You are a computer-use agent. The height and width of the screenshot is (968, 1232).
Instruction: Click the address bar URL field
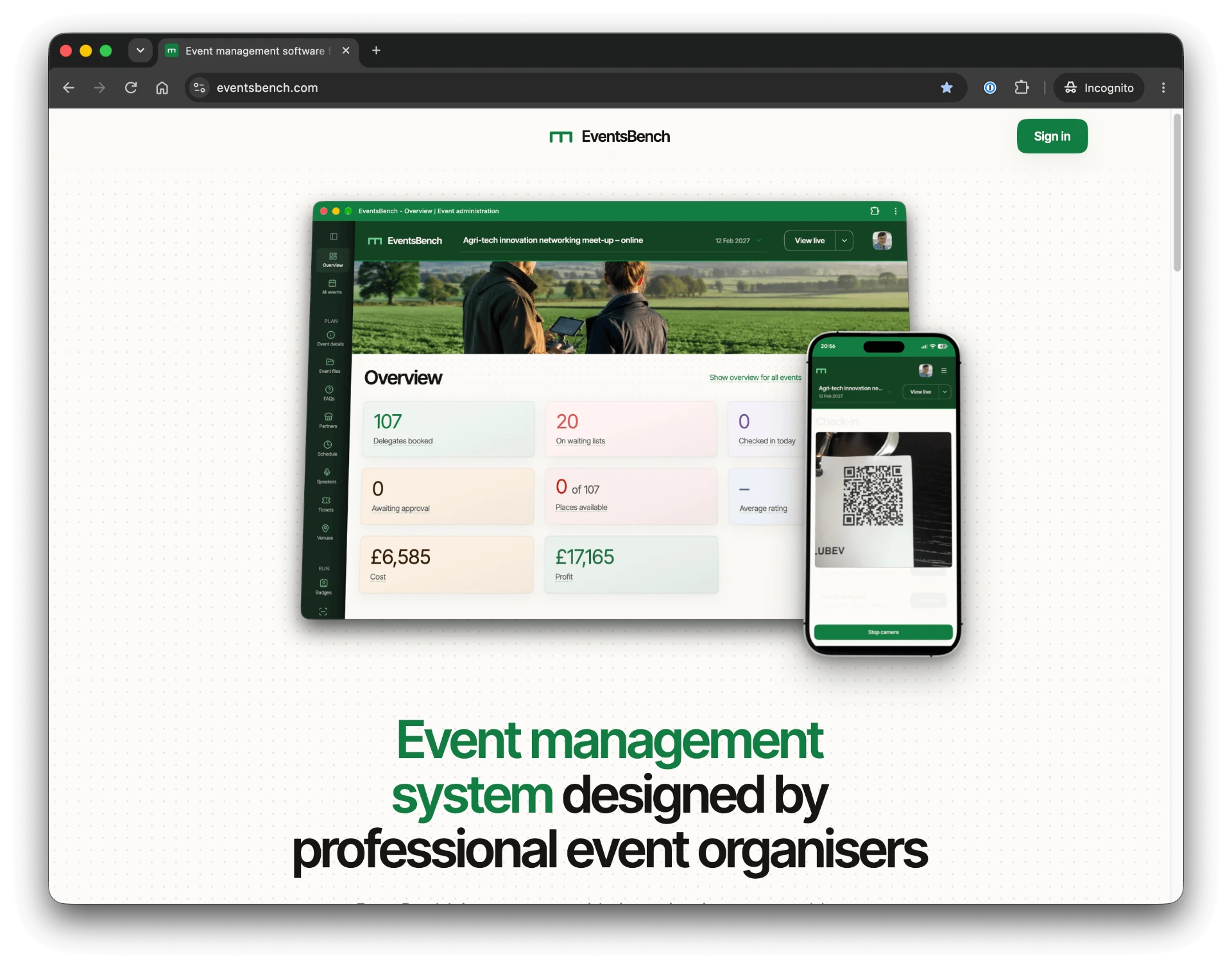[x=576, y=88]
